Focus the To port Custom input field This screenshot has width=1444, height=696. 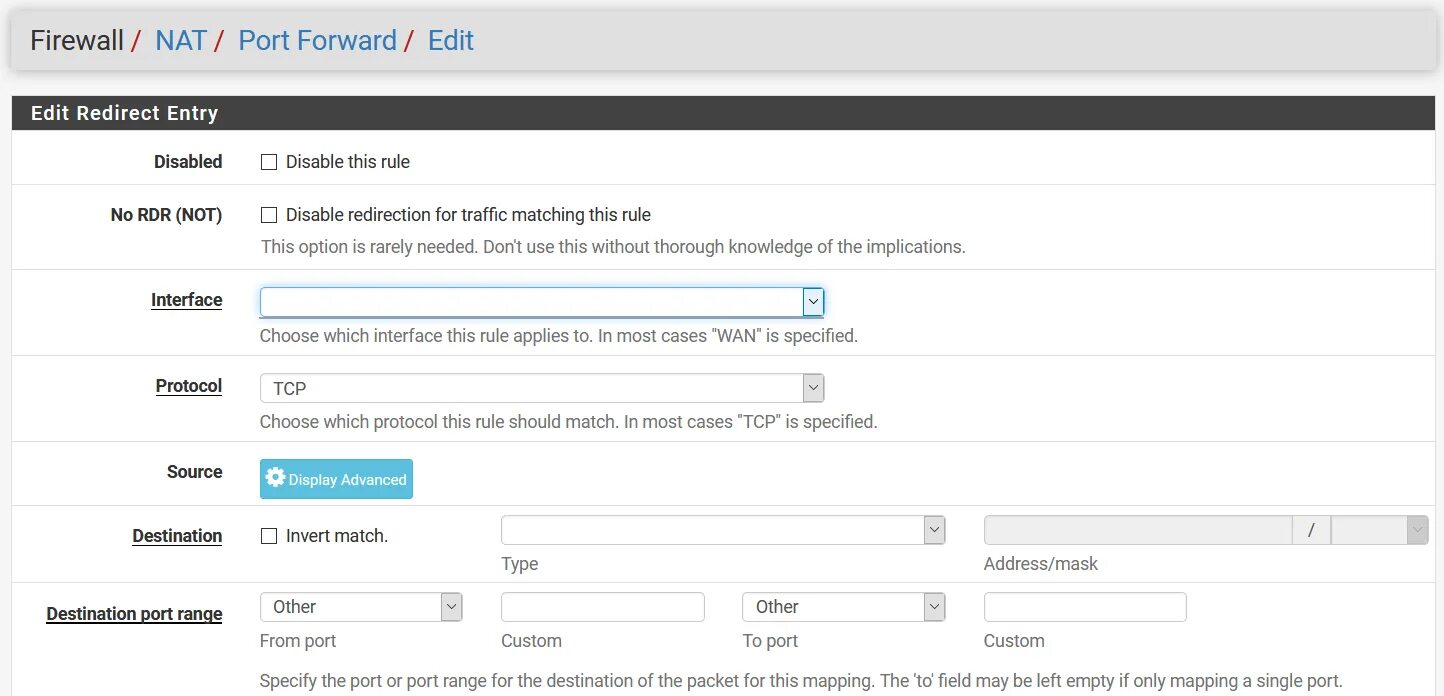[x=1085, y=607]
